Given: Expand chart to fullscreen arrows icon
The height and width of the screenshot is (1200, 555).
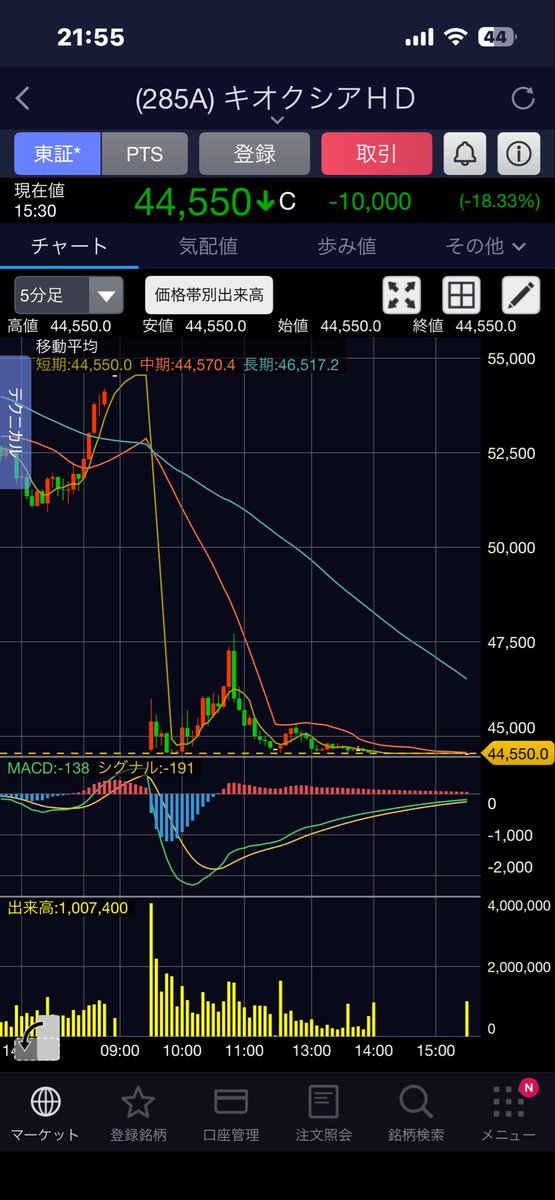Looking at the screenshot, I should coord(402,295).
